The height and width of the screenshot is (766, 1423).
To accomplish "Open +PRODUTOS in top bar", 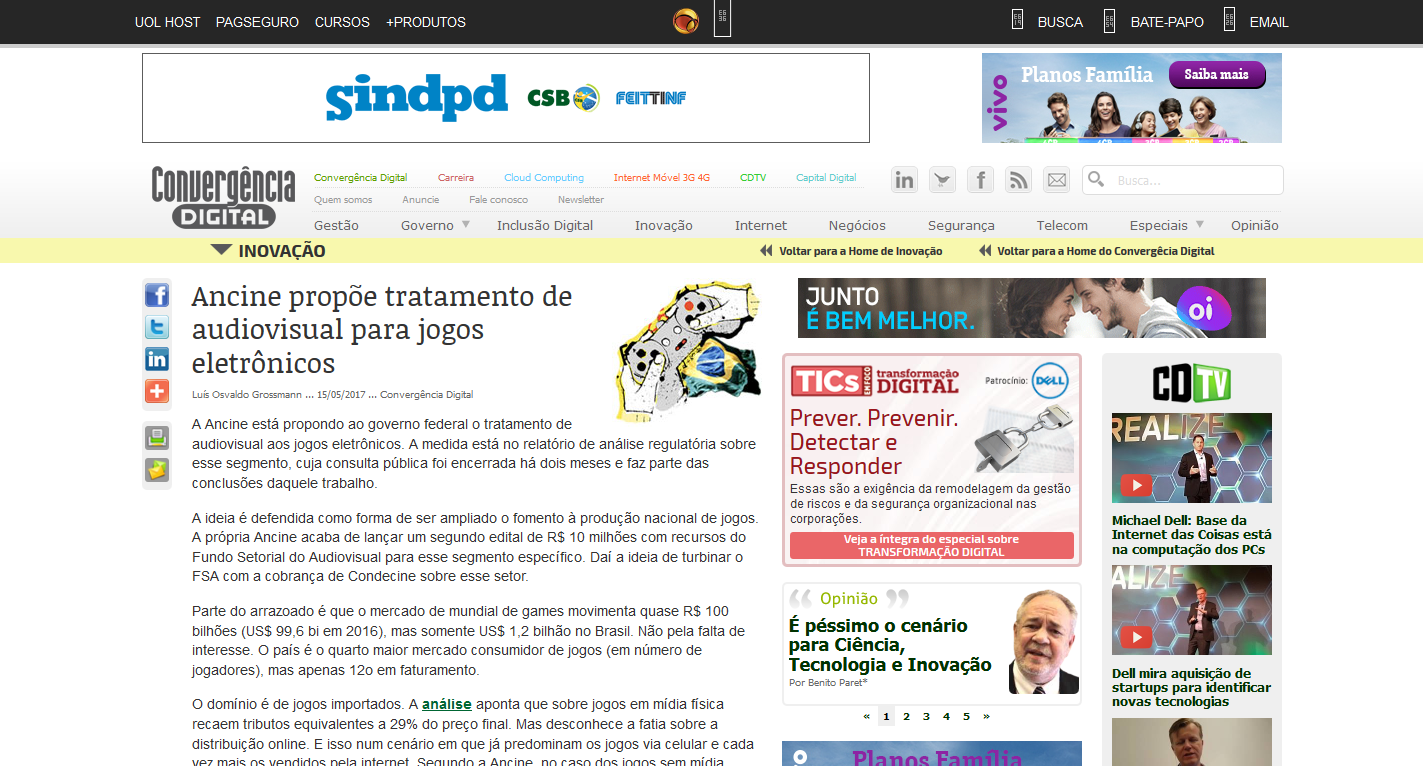I will coord(426,22).
